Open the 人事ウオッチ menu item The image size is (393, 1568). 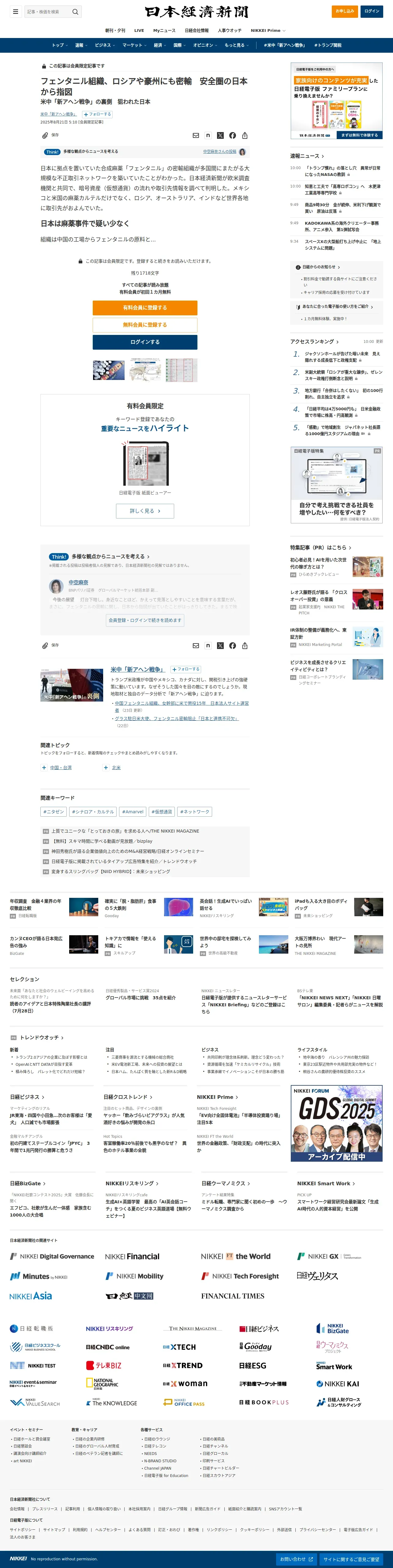229,30
